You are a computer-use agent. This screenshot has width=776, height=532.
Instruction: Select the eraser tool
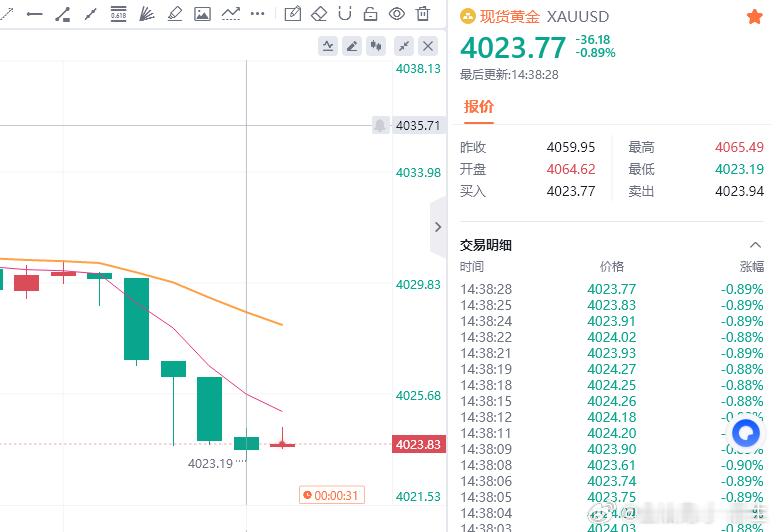pyautogui.click(x=319, y=14)
